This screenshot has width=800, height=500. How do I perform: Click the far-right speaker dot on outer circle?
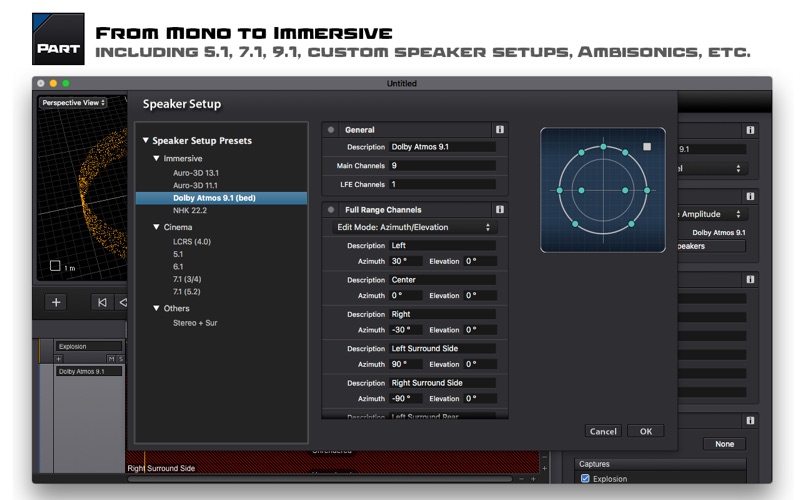point(647,190)
